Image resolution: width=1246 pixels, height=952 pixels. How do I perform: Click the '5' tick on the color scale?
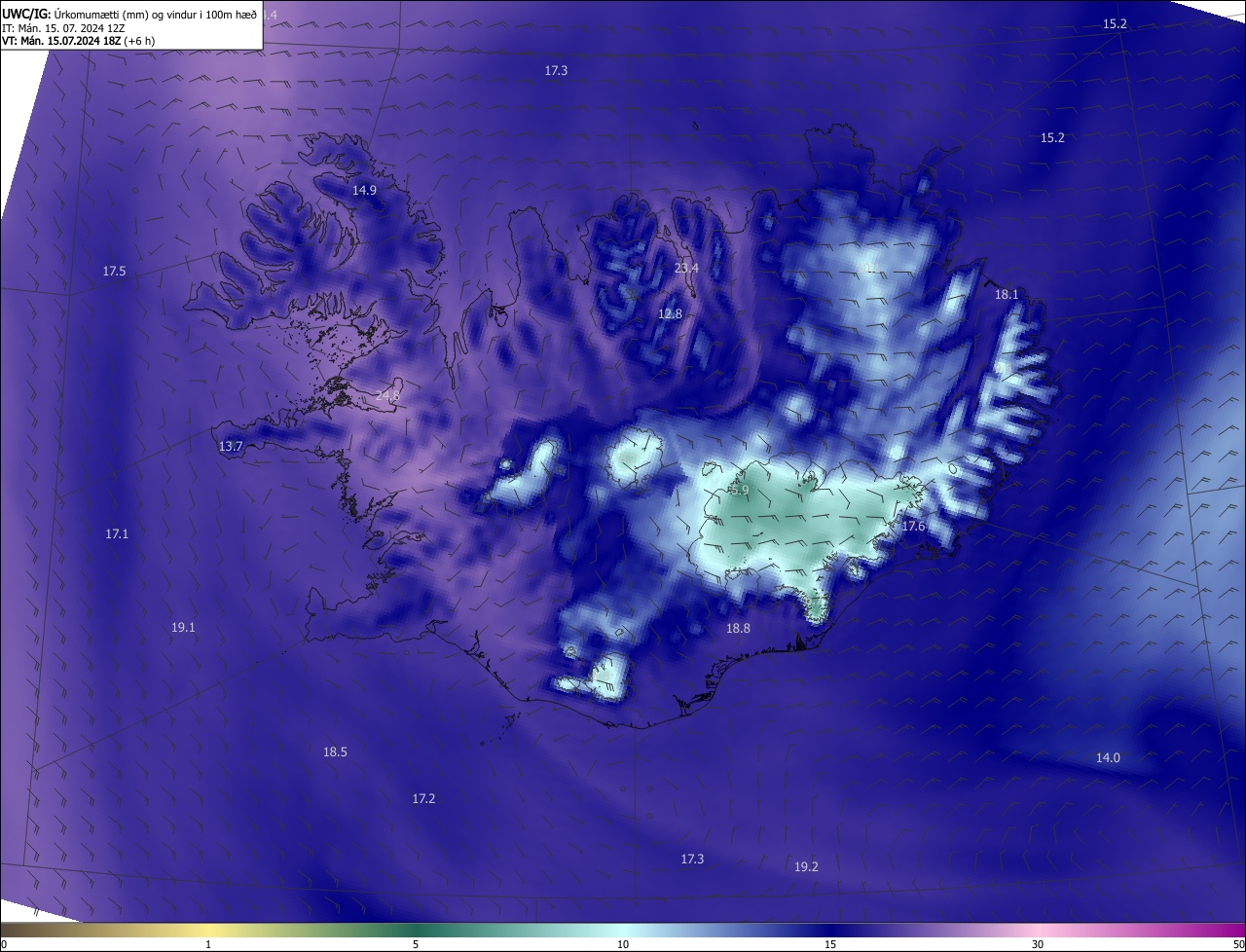pos(416,944)
